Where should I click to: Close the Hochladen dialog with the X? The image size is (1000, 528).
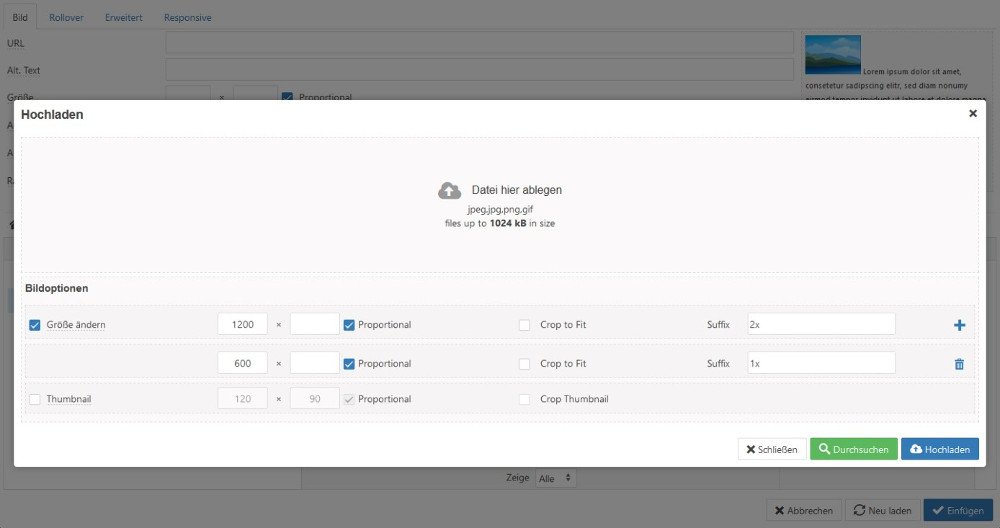coord(972,114)
